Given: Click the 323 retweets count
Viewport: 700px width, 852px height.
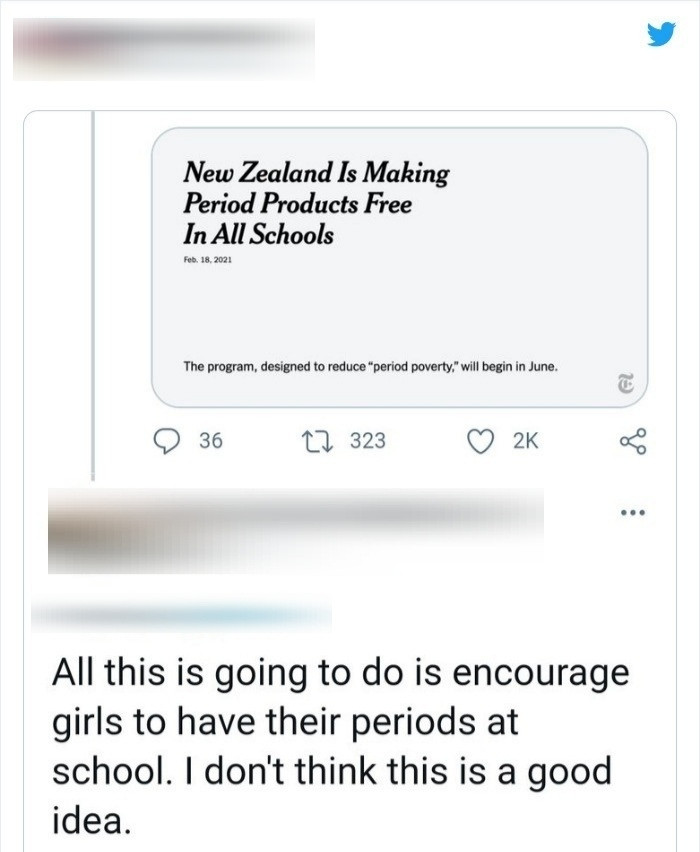Looking at the screenshot, I should pyautogui.click(x=367, y=441).
